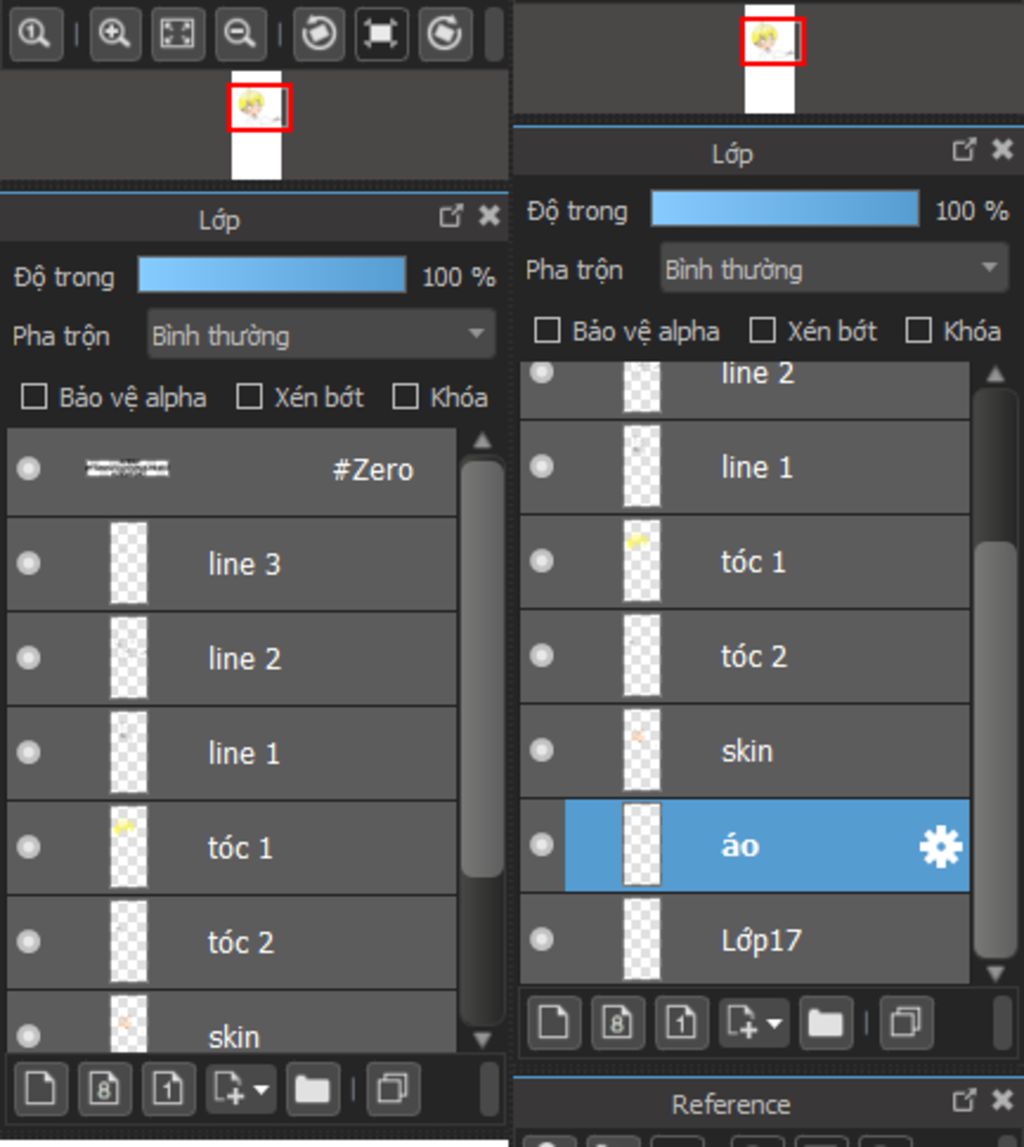This screenshot has height=1147, width=1024.
Task: Open Pha trộn blend dropdown in left panel
Action: 321,335
